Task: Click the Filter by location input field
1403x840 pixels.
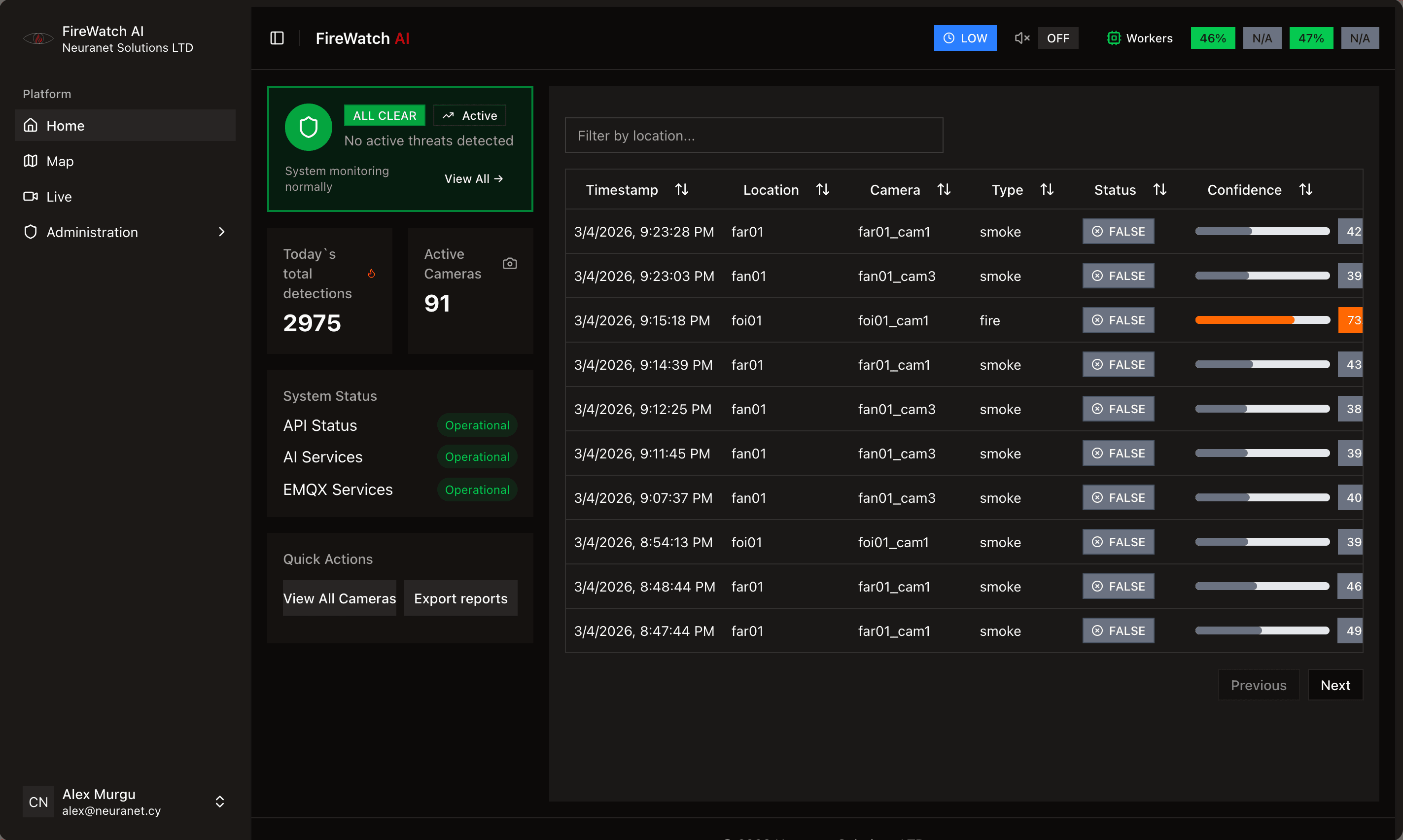Action: point(753,135)
